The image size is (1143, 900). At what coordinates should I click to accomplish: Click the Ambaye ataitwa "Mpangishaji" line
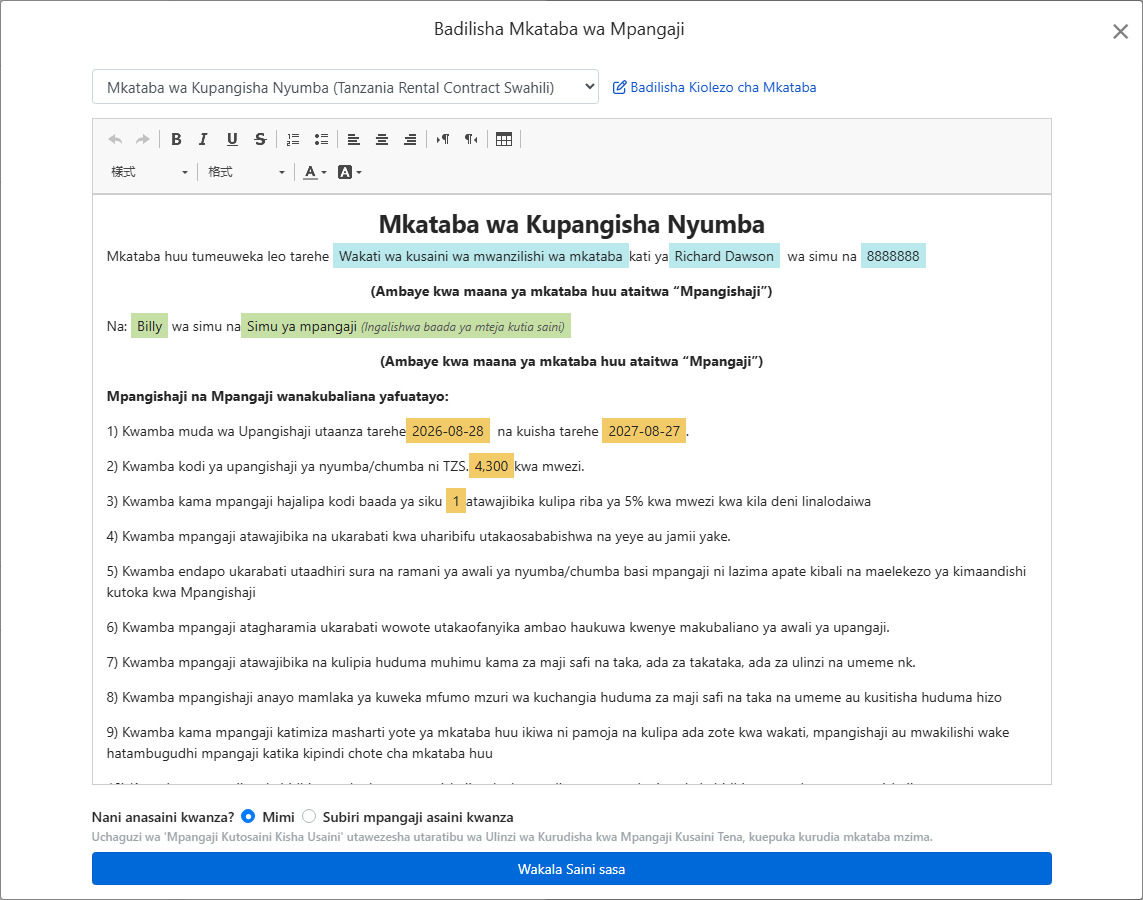572,291
